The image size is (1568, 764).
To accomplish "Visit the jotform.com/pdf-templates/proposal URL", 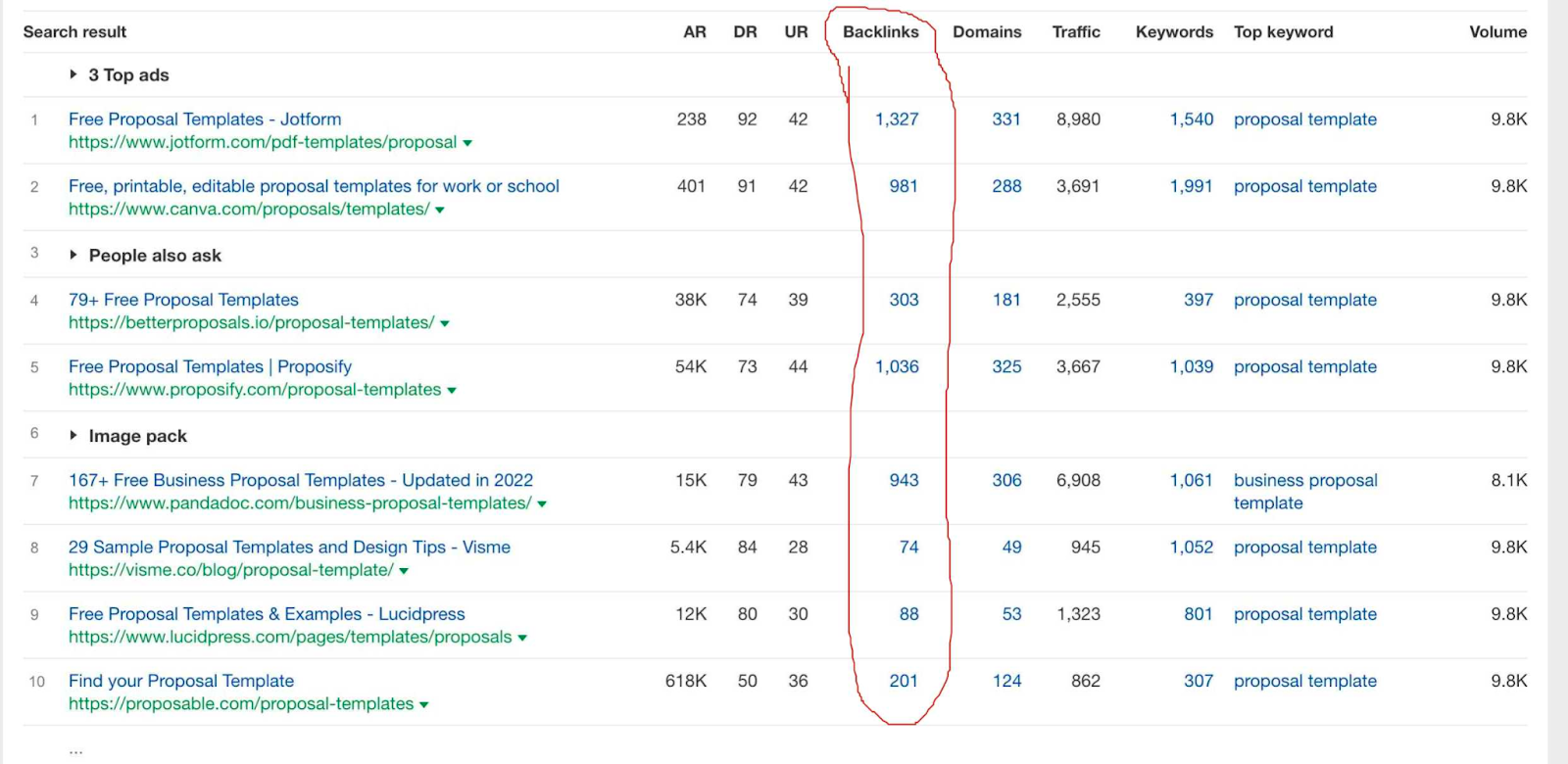I will click(263, 142).
